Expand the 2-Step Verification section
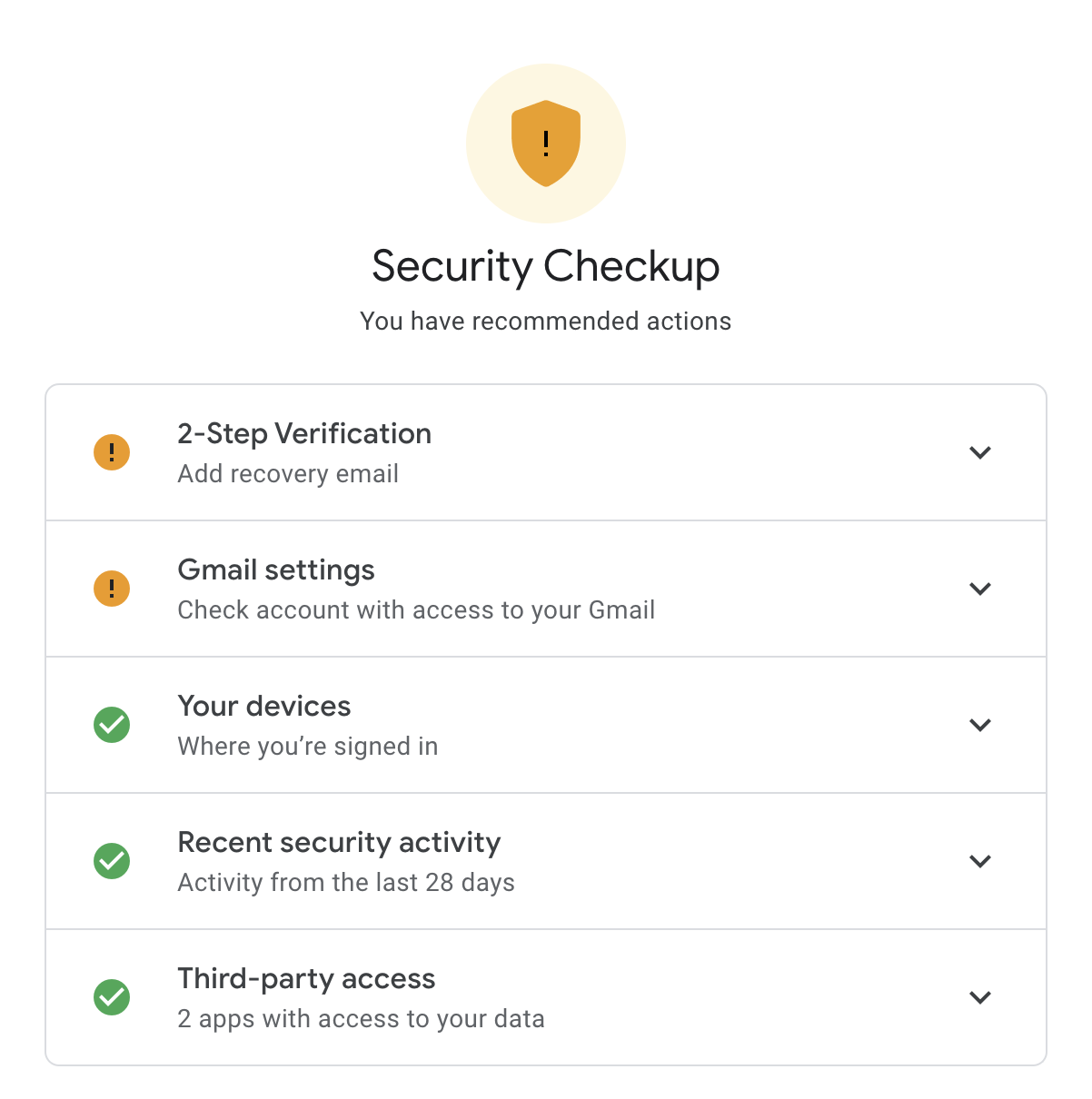The image size is (1092, 1099). coord(980,451)
